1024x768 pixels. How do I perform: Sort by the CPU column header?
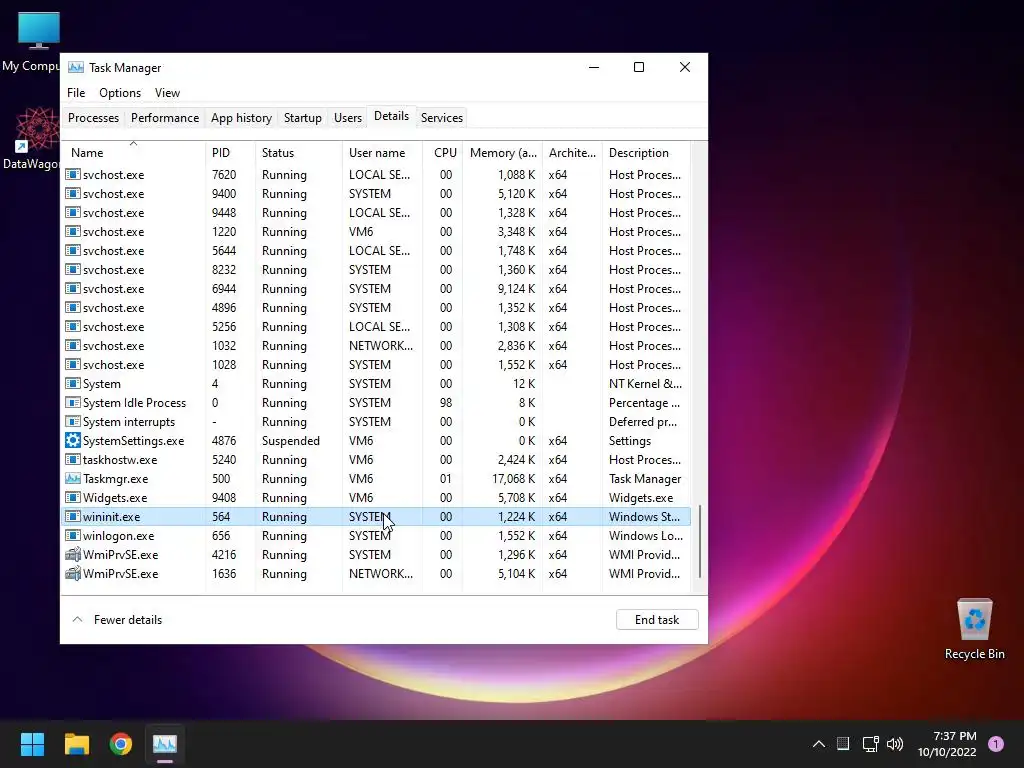442,153
